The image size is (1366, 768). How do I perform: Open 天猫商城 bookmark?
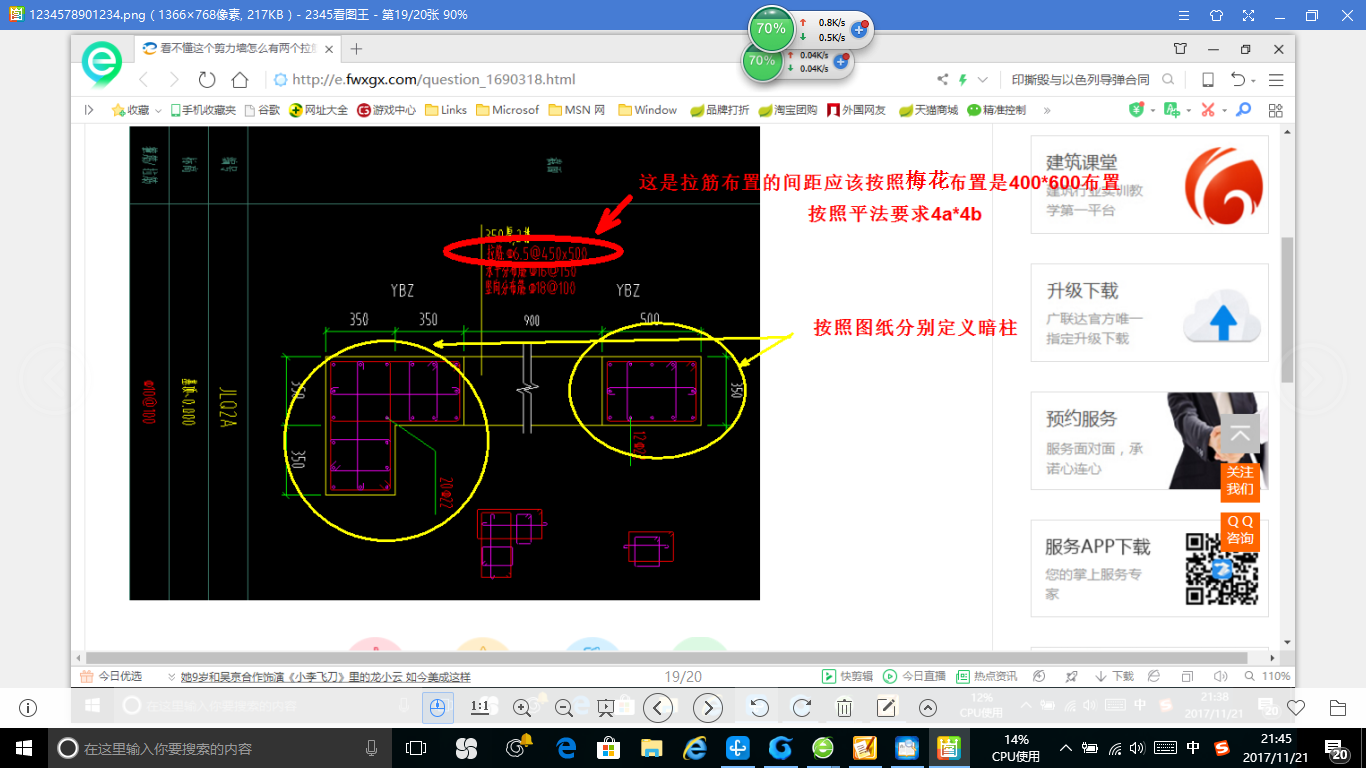[x=928, y=110]
